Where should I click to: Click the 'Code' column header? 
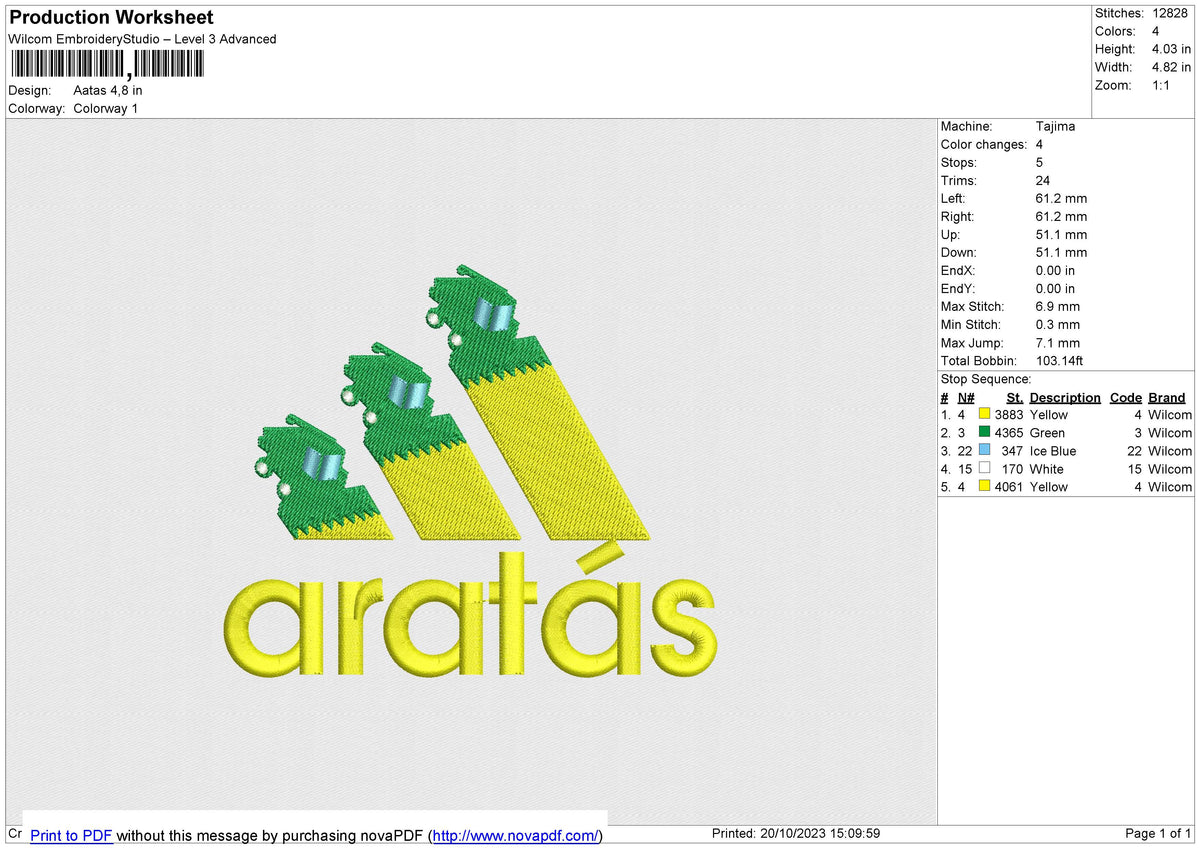(x=1125, y=398)
